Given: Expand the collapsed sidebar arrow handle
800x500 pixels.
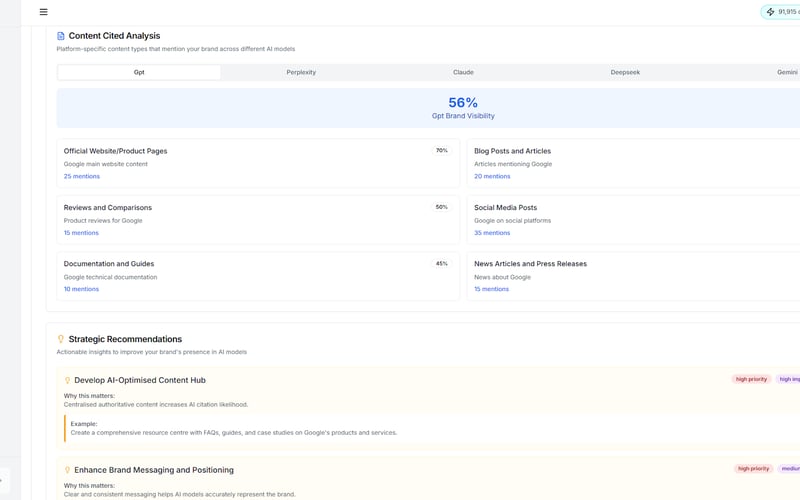Looking at the screenshot, I should pyautogui.click(x=3, y=480).
